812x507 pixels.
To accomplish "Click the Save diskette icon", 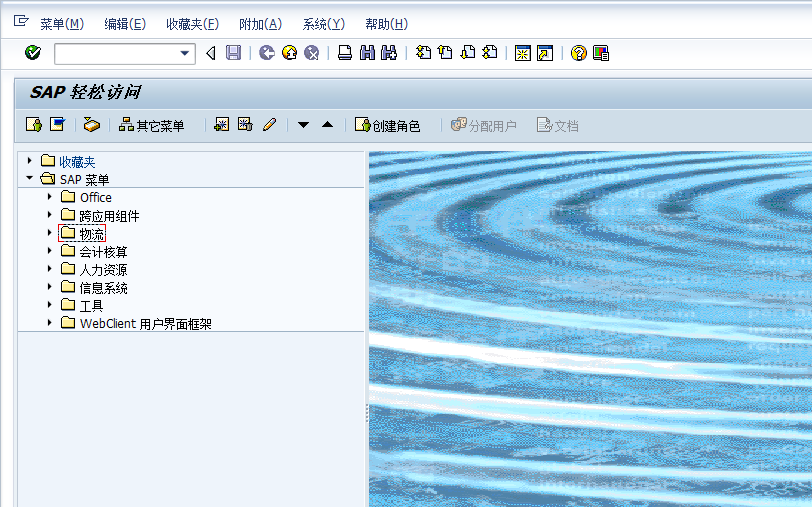I will (x=234, y=53).
